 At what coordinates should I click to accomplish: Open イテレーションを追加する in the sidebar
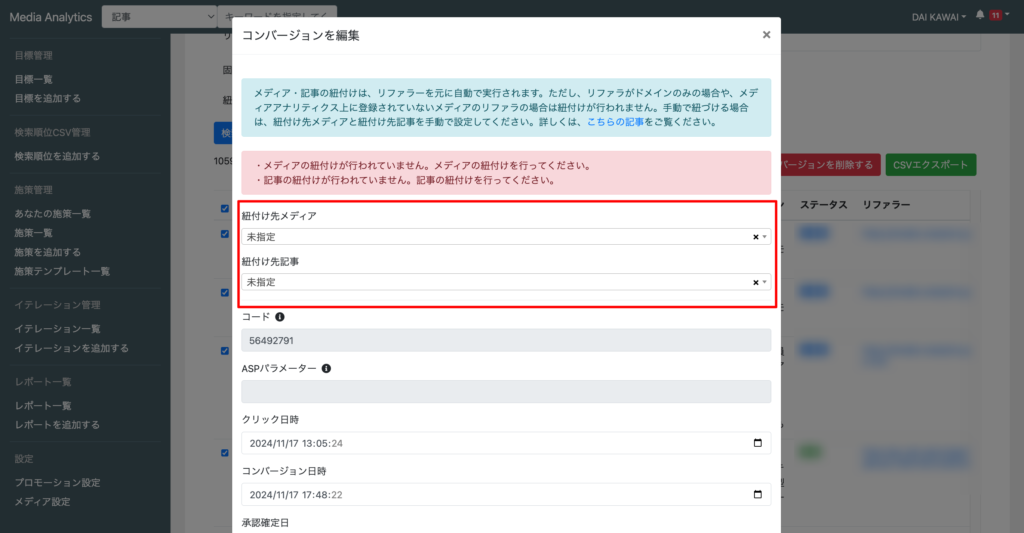(x=72, y=348)
